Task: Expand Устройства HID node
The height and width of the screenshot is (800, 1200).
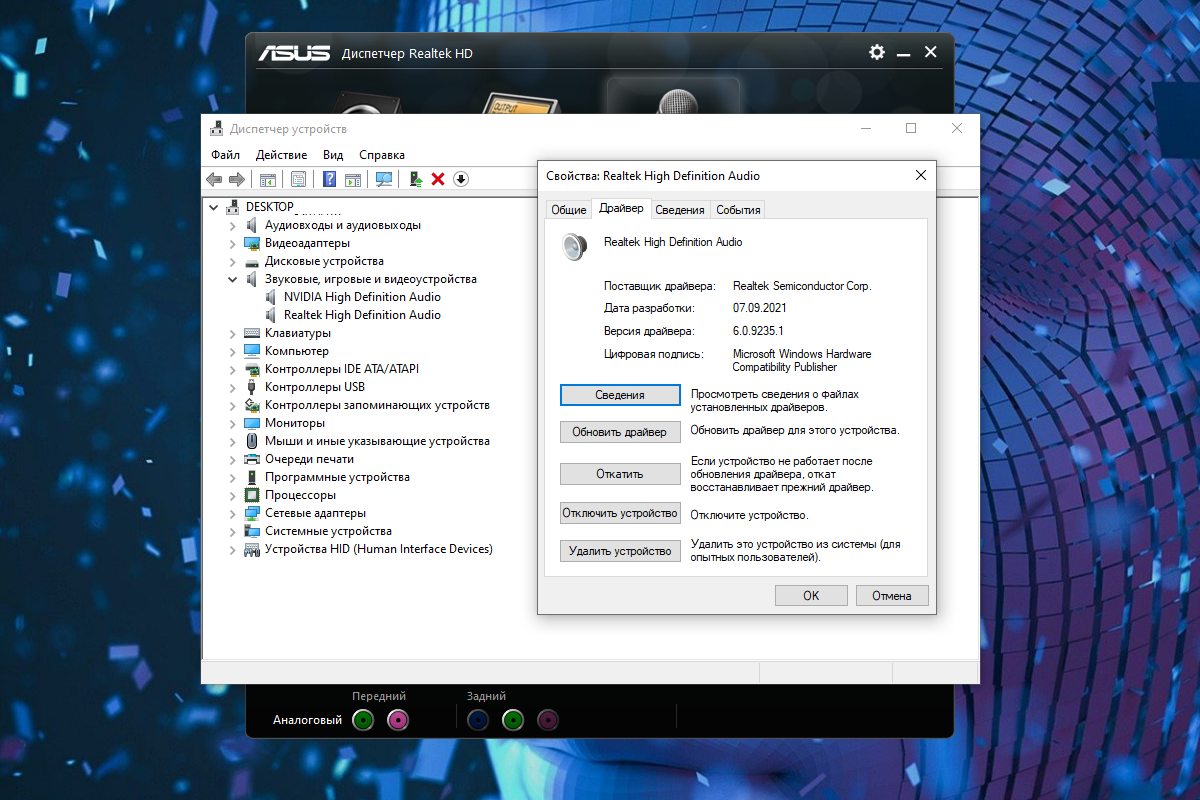Action: (x=233, y=549)
